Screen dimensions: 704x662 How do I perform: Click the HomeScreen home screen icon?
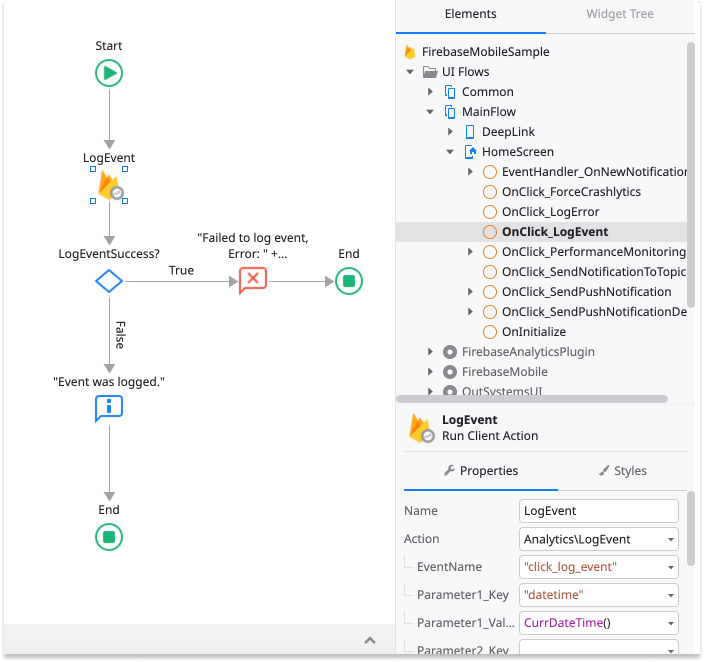(470, 152)
